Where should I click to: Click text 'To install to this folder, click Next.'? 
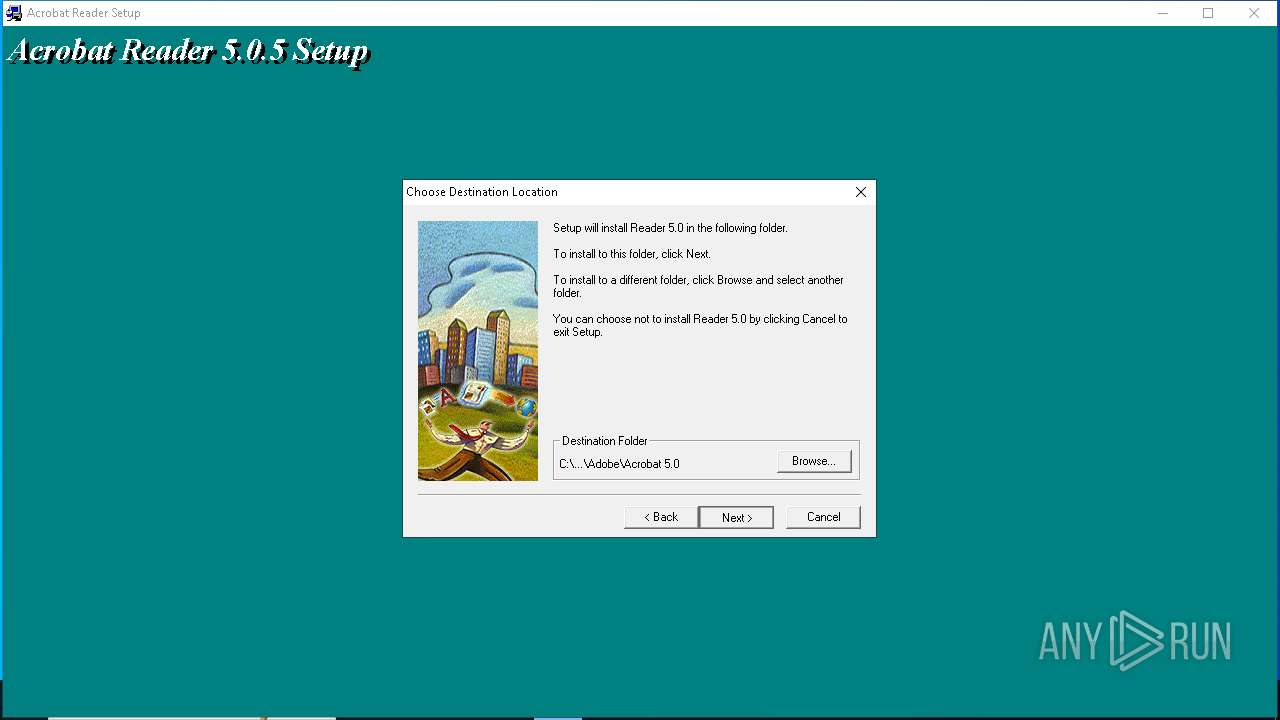tap(632, 254)
